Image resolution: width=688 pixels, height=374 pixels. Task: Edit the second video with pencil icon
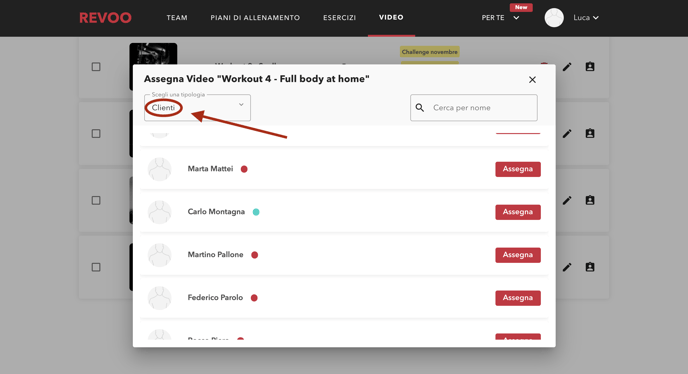(567, 133)
